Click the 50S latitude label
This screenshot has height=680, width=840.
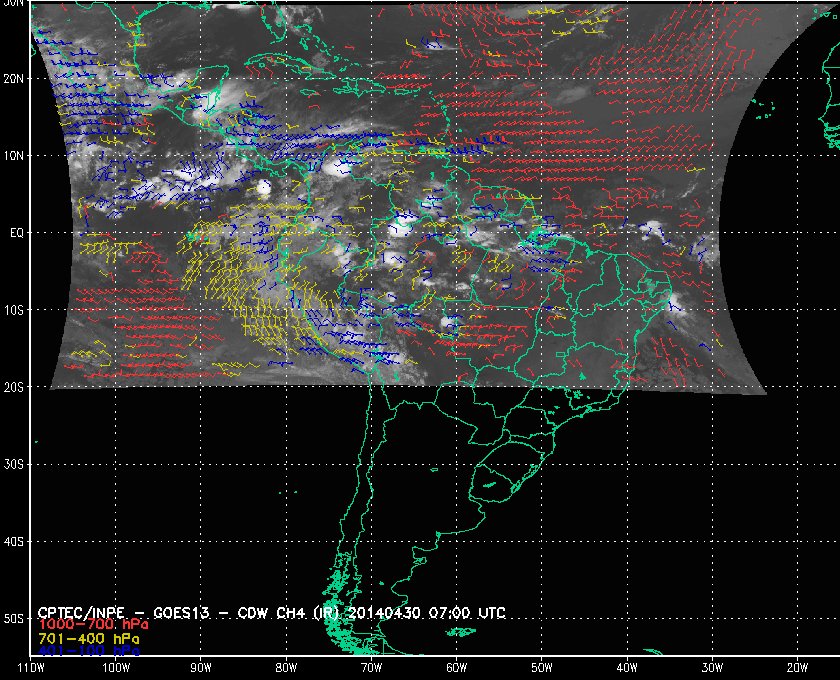pos(13,619)
